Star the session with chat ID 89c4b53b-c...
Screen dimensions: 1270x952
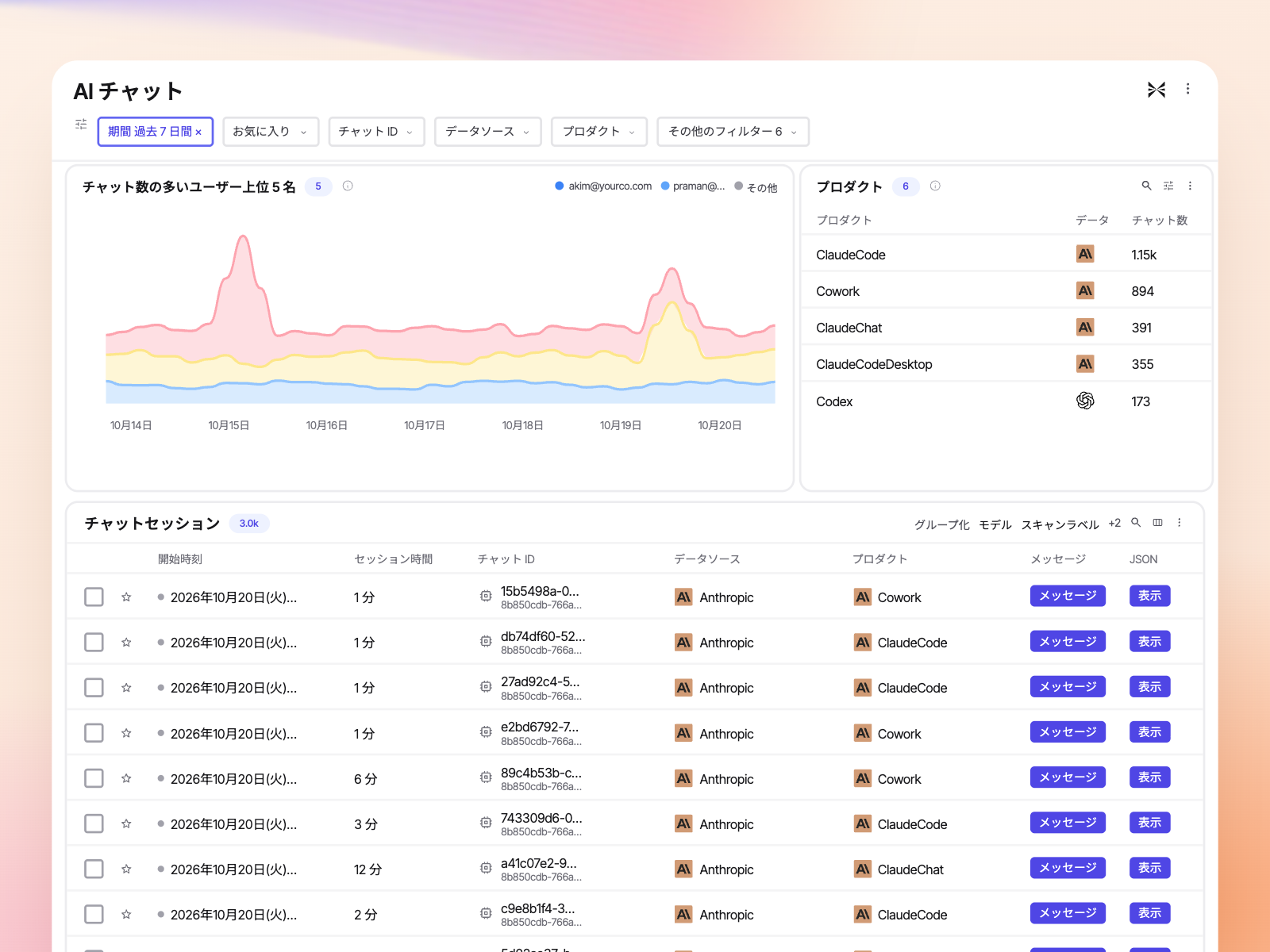click(x=126, y=779)
